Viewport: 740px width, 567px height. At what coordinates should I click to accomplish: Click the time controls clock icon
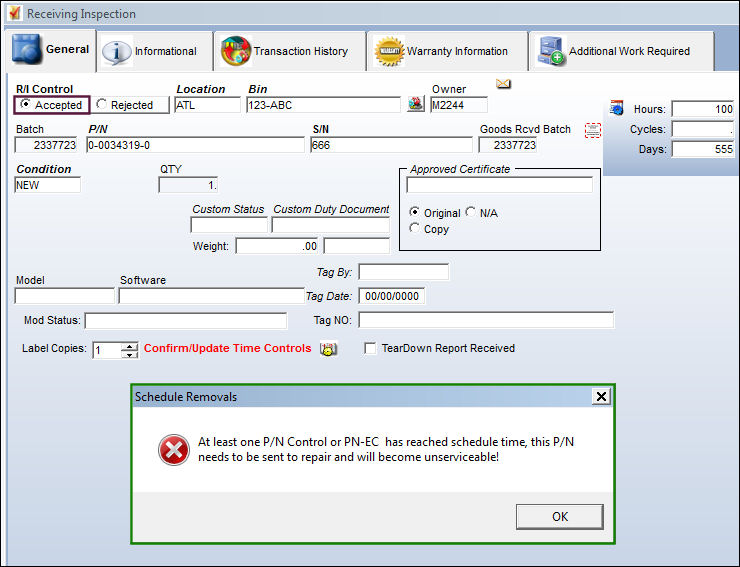click(328, 349)
